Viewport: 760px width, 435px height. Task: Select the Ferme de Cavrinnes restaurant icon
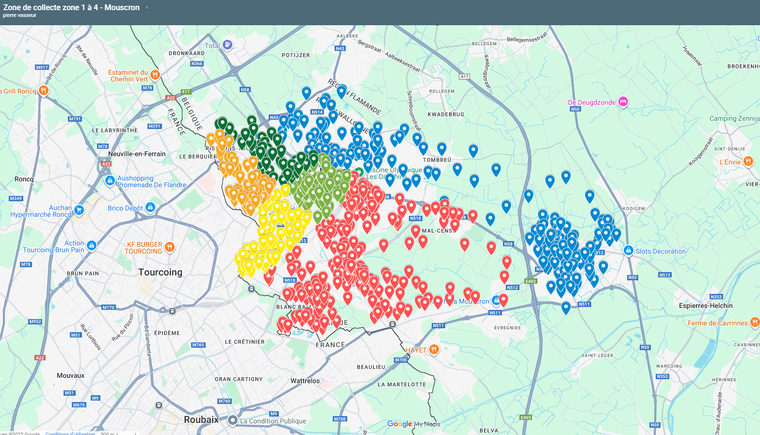(754, 322)
